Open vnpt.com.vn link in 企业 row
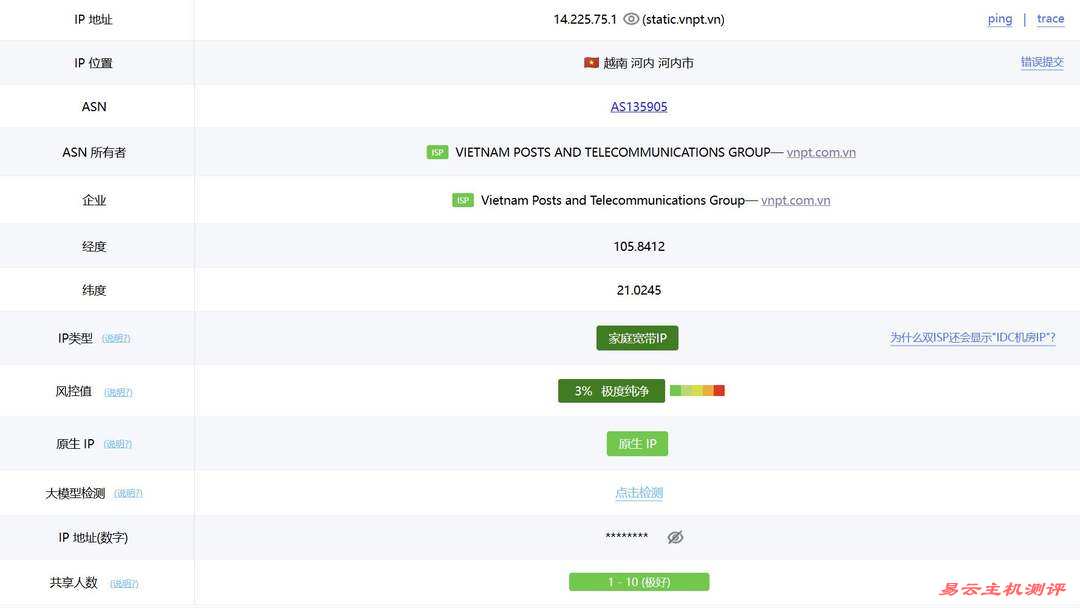The width and height of the screenshot is (1080, 608). click(795, 201)
